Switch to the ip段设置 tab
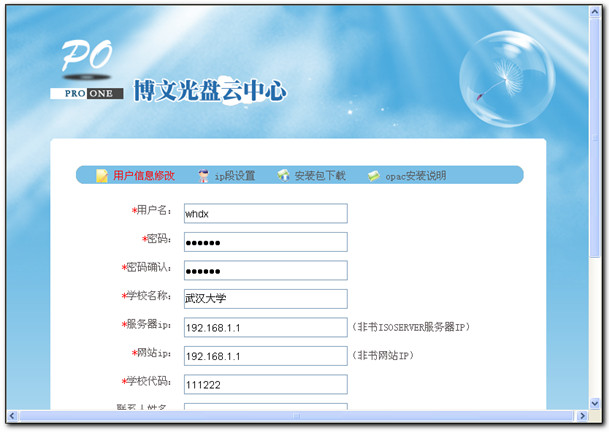Image resolution: width=609 pixels, height=432 pixels. point(235,176)
